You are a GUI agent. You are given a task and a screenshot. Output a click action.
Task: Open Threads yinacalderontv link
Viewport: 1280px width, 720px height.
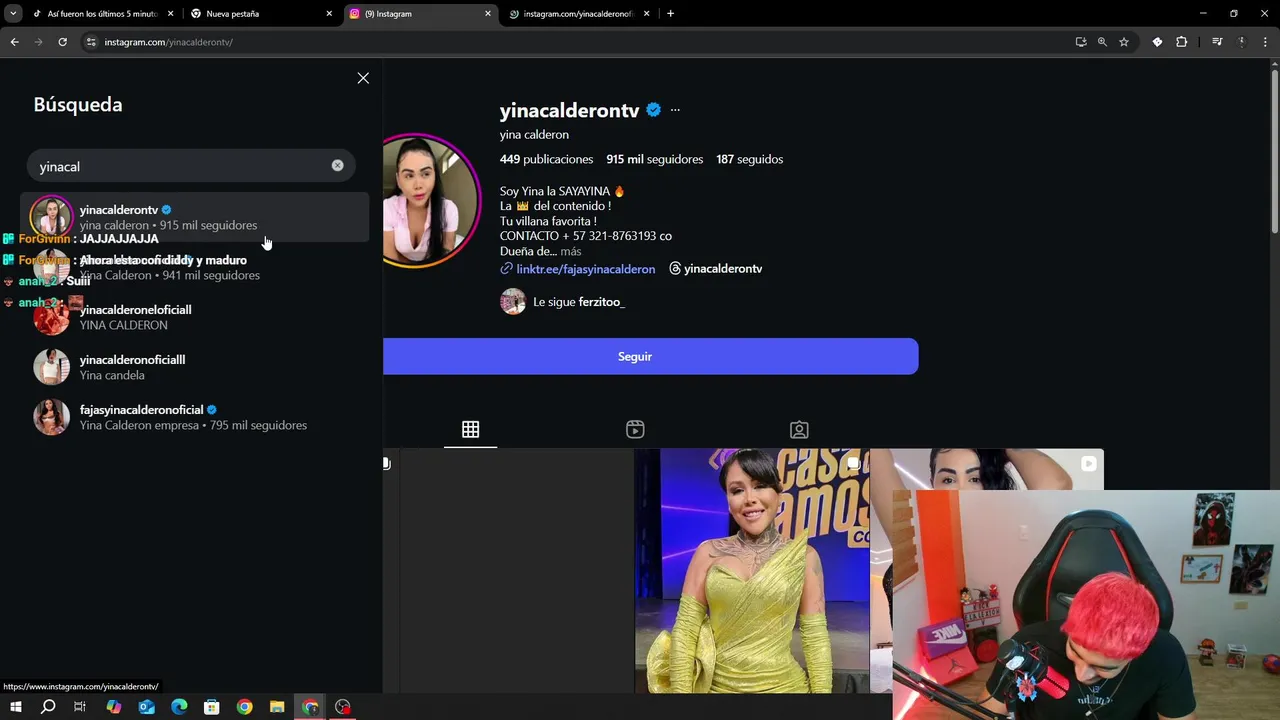point(716,269)
